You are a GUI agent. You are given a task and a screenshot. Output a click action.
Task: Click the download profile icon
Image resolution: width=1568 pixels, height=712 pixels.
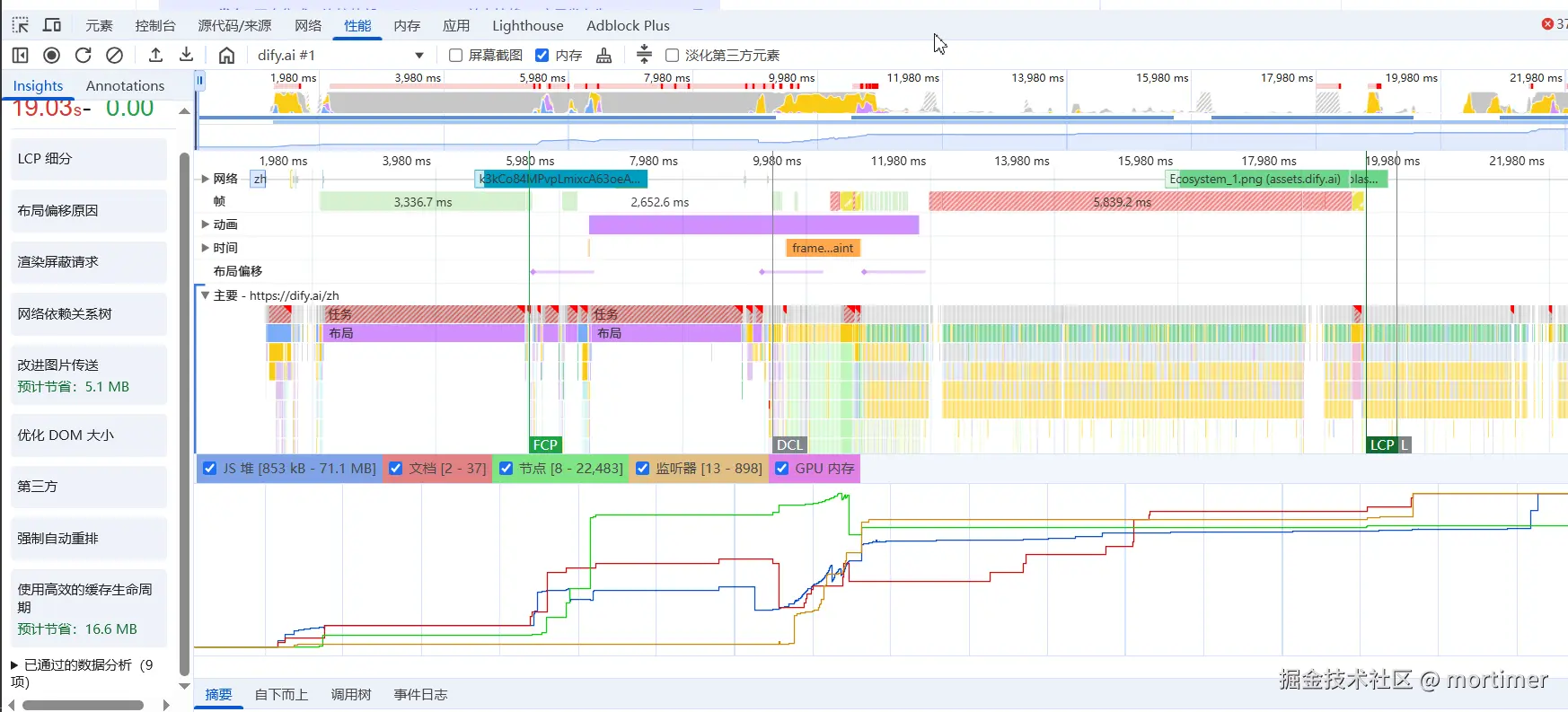[x=186, y=56]
